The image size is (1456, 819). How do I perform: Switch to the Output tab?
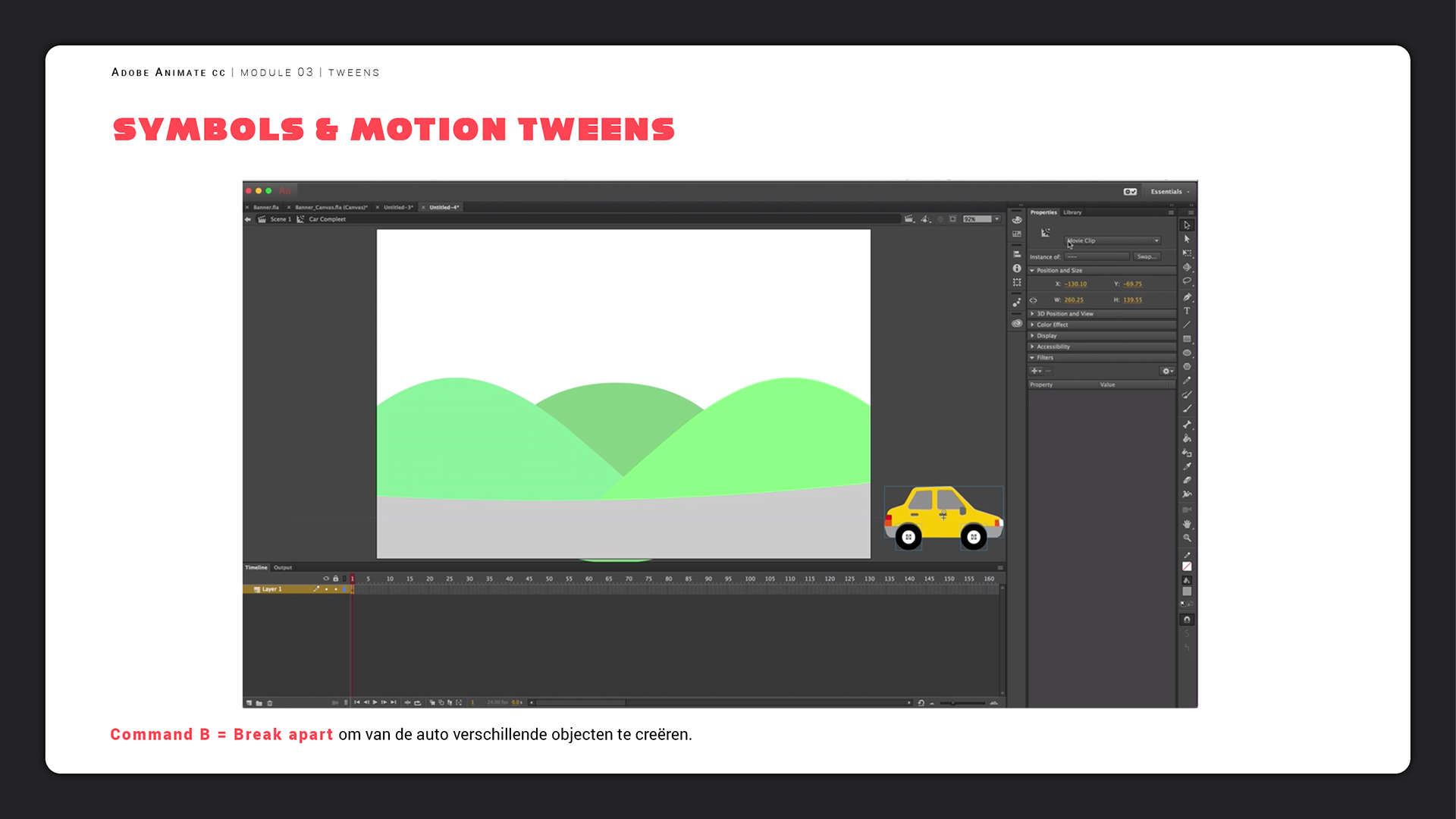pyautogui.click(x=283, y=567)
